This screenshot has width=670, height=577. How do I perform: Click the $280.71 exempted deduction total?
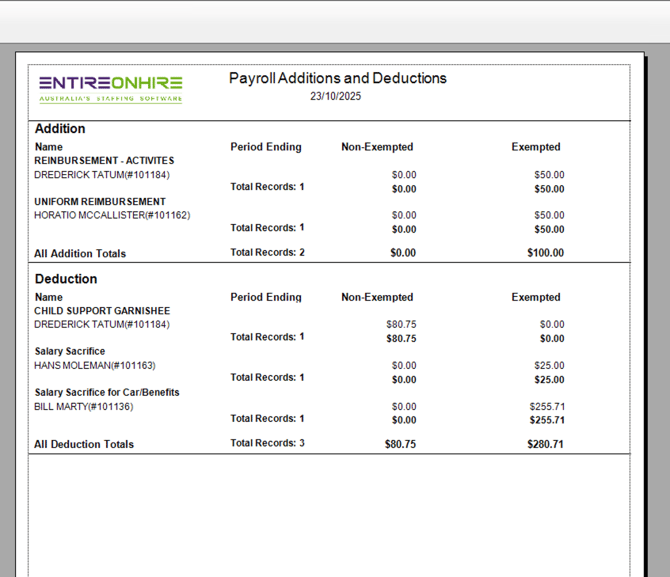pyautogui.click(x=545, y=444)
